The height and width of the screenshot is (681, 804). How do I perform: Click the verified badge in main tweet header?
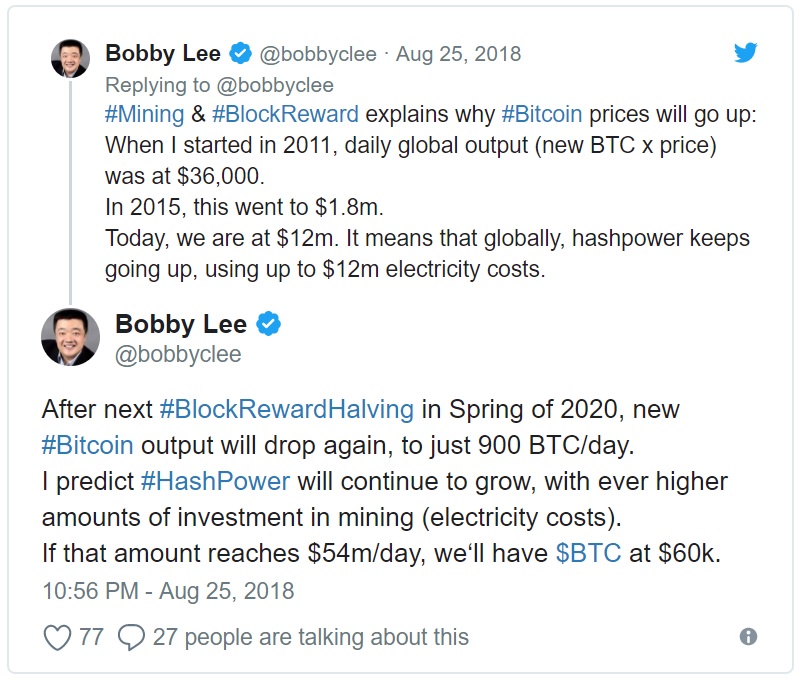click(x=268, y=324)
